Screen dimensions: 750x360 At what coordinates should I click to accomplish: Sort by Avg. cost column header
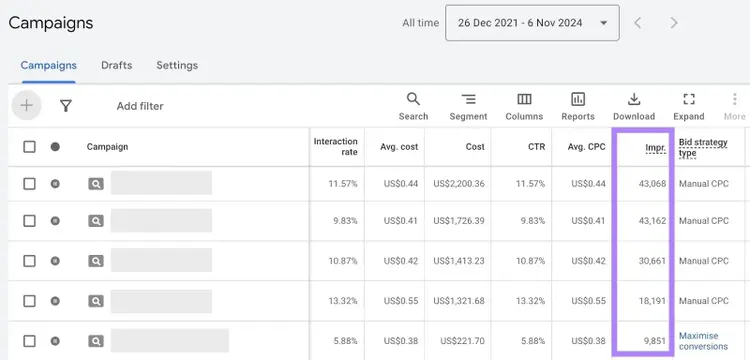pyautogui.click(x=399, y=146)
